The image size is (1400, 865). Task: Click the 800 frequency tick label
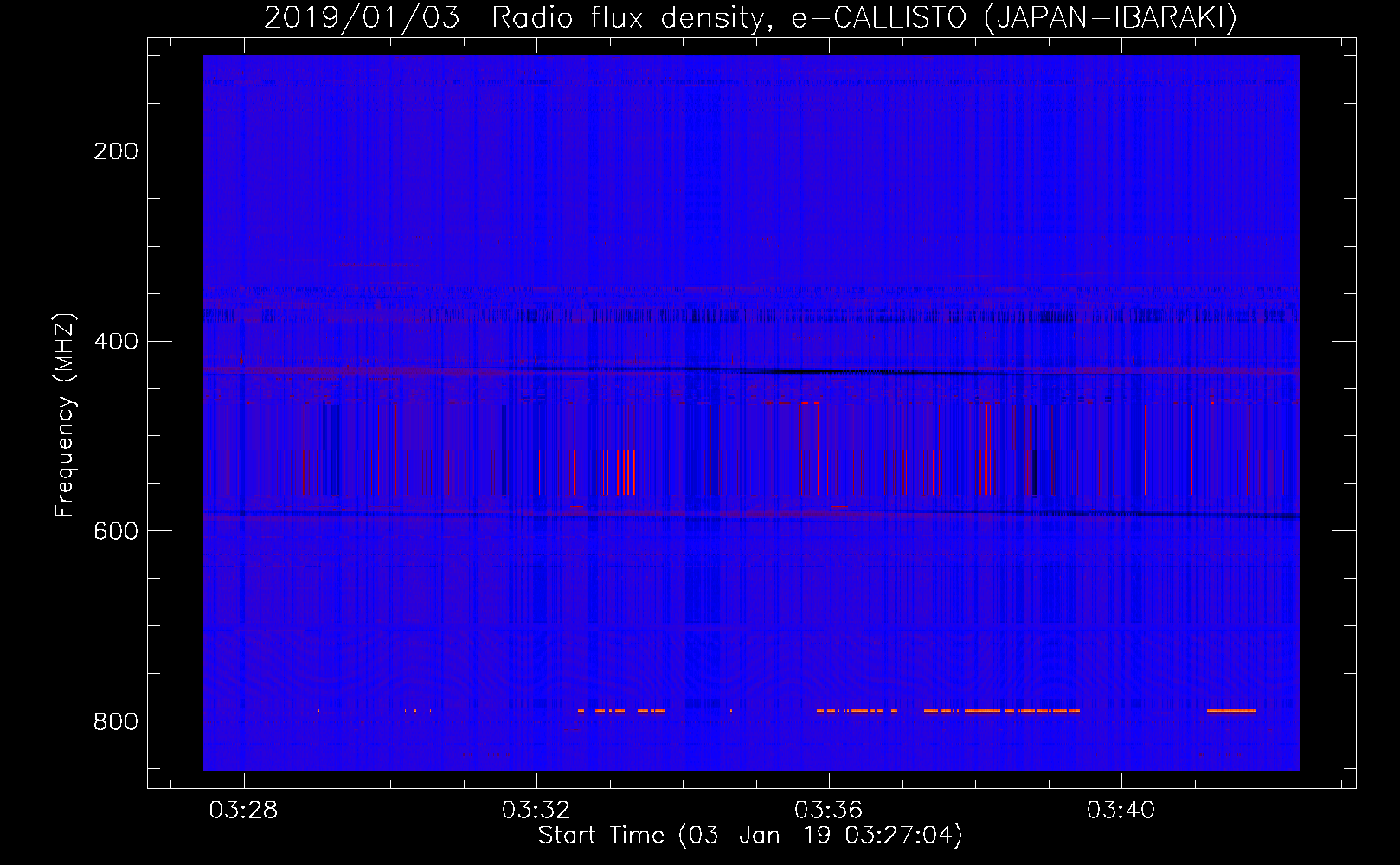pos(116,721)
